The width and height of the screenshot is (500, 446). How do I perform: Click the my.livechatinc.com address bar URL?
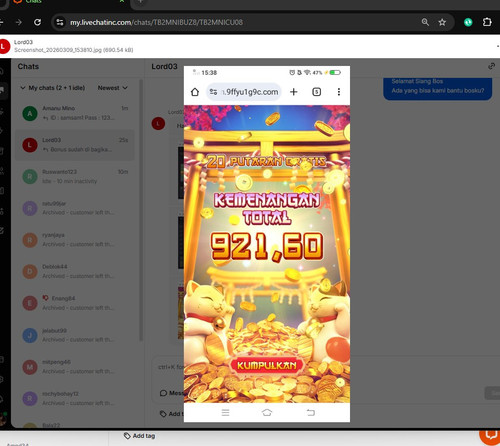pyautogui.click(x=156, y=22)
